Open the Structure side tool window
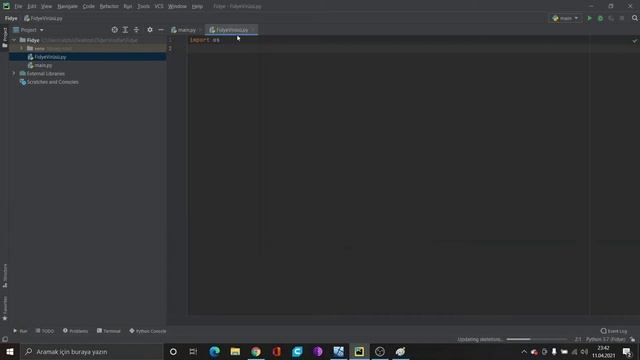Image resolution: width=640 pixels, height=360 pixels. 5,276
